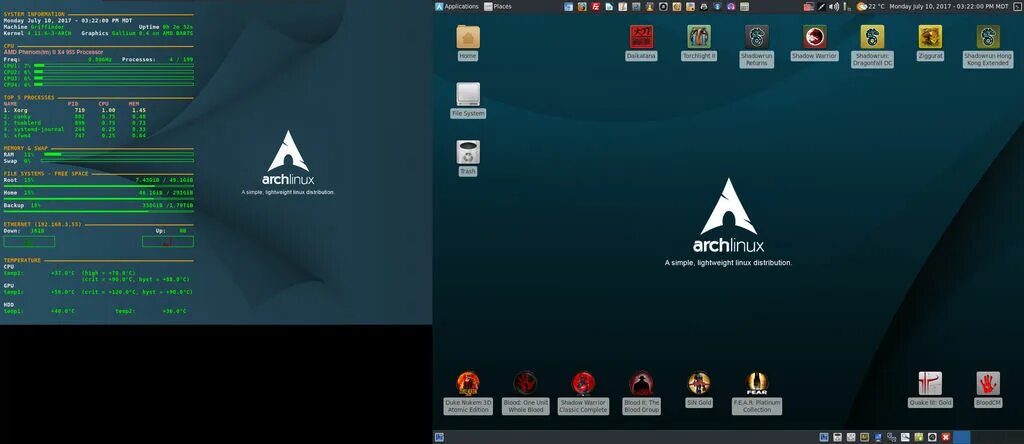Launch the SiN Gold shortcut

(x=699, y=384)
